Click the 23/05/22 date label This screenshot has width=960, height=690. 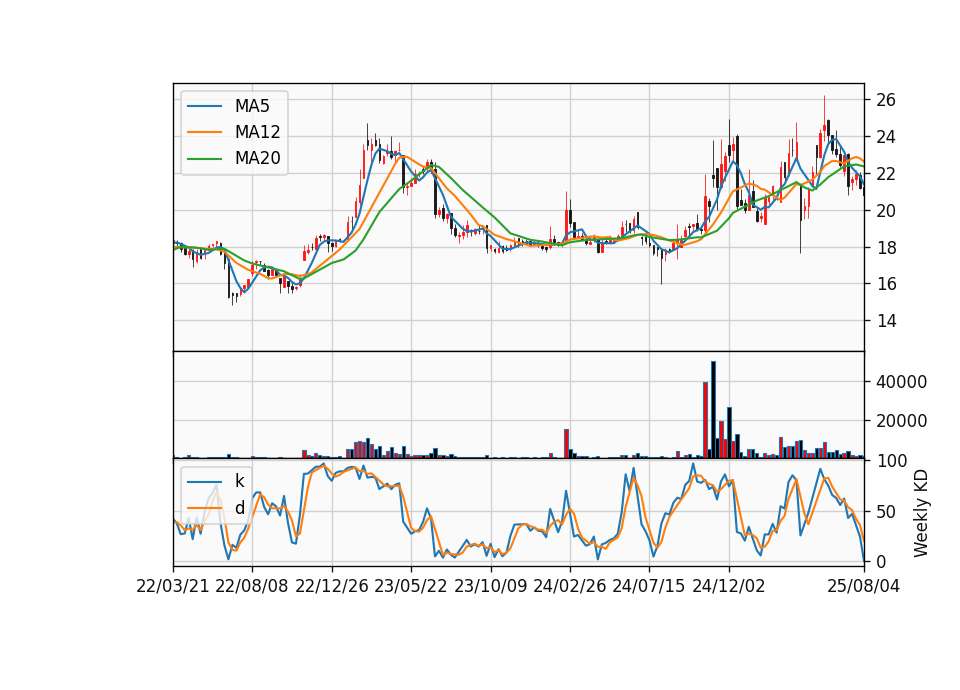[x=411, y=586]
